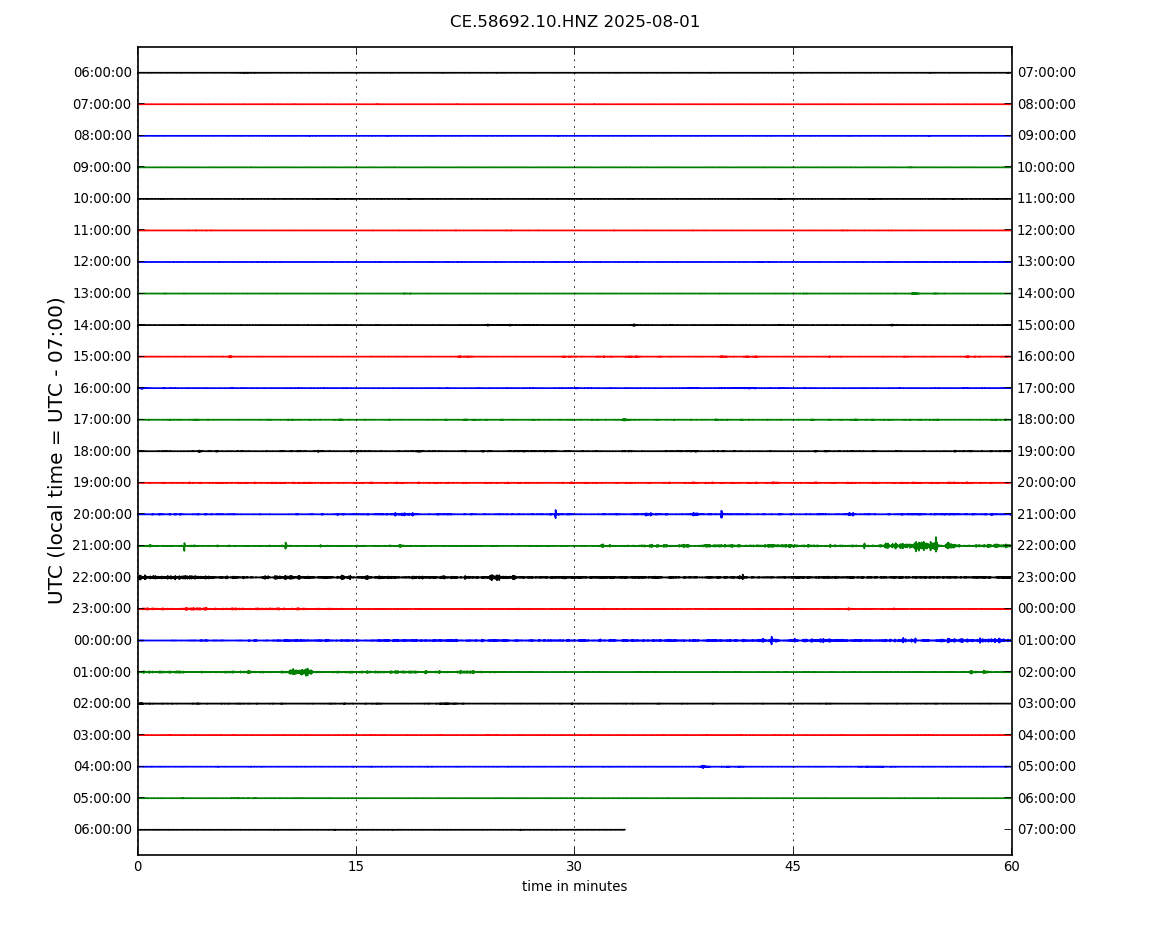Click the left time label 05:00:00
1150x950 pixels.
pyautogui.click(x=103, y=798)
